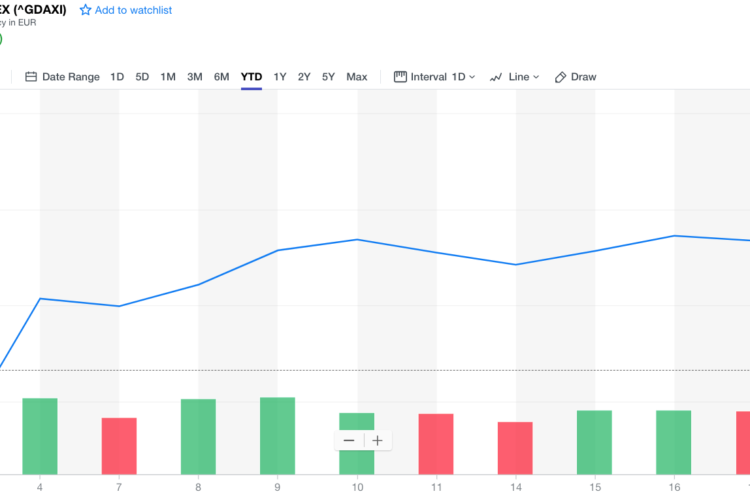Select the 1M range tab
This screenshot has width=750, height=500.
pyautogui.click(x=168, y=77)
